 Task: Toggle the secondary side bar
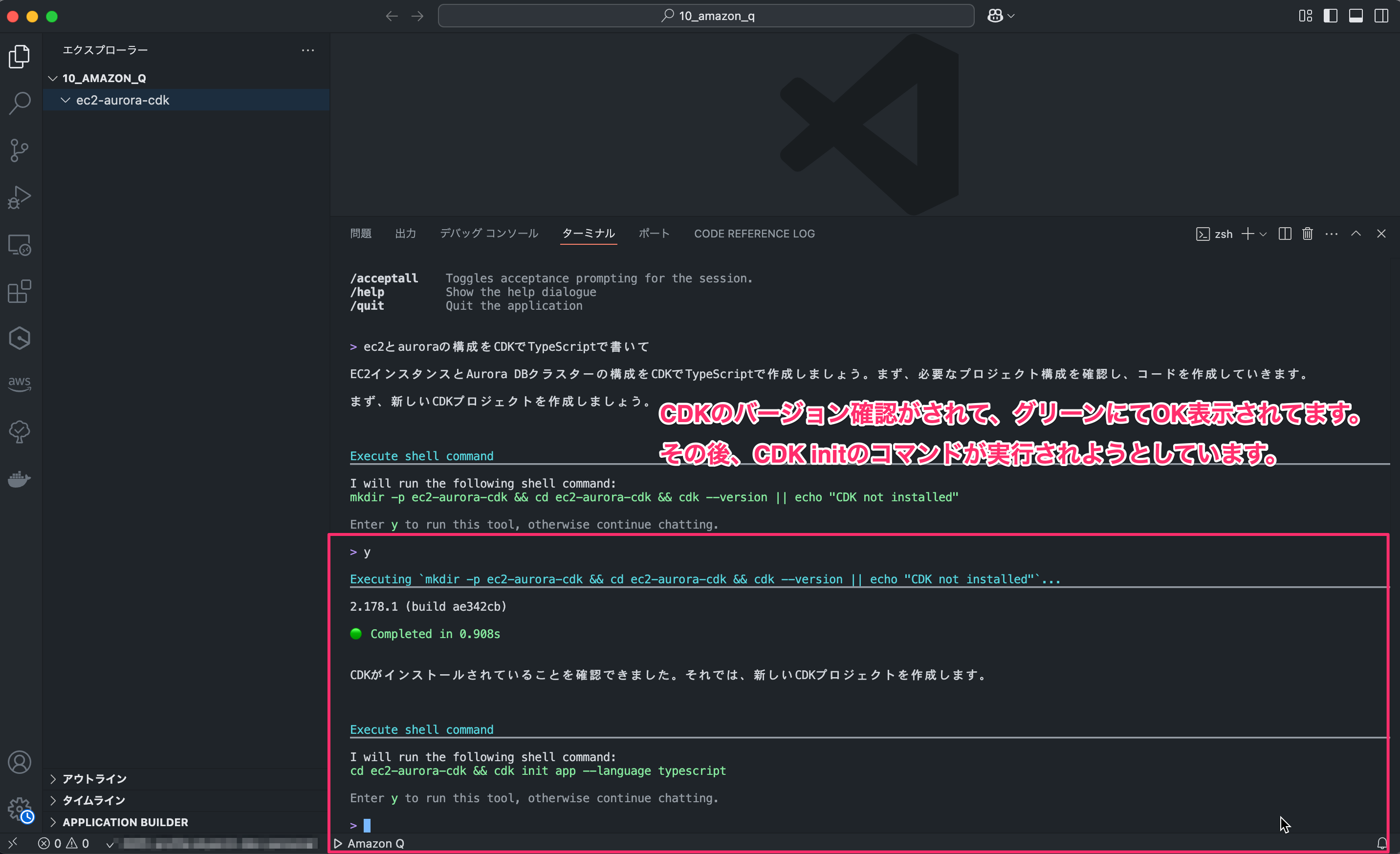(x=1381, y=16)
